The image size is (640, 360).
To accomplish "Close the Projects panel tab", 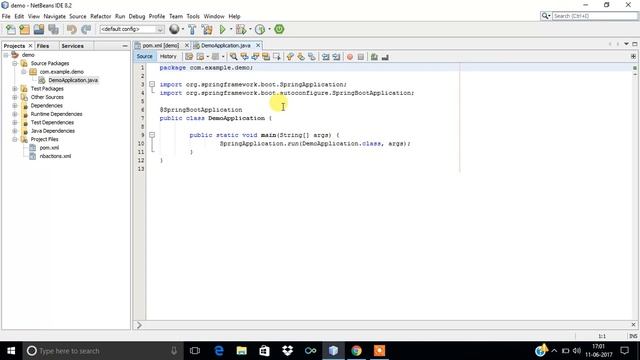I will click(30, 46).
